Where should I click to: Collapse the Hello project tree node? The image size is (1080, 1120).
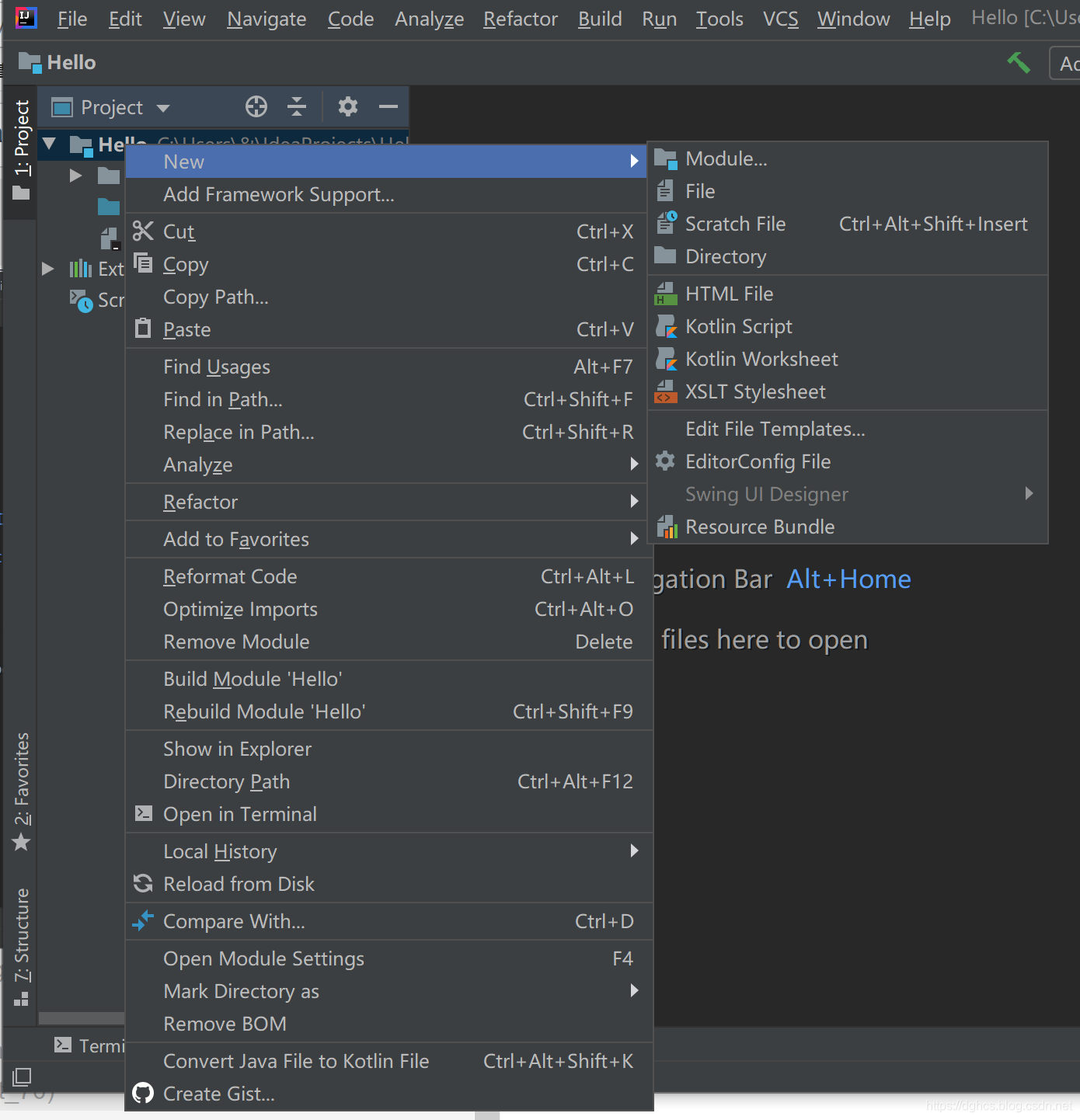click(x=49, y=144)
